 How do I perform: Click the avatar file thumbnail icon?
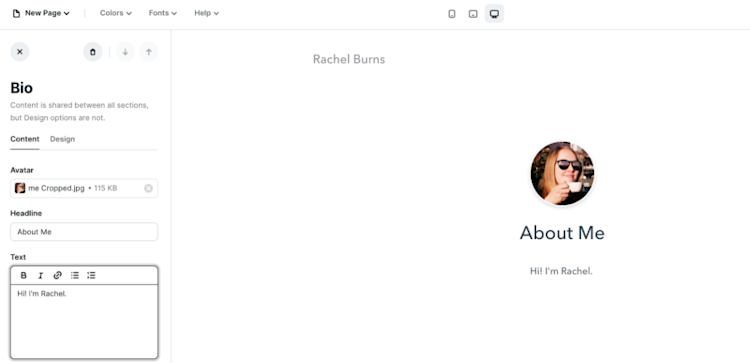(20, 188)
